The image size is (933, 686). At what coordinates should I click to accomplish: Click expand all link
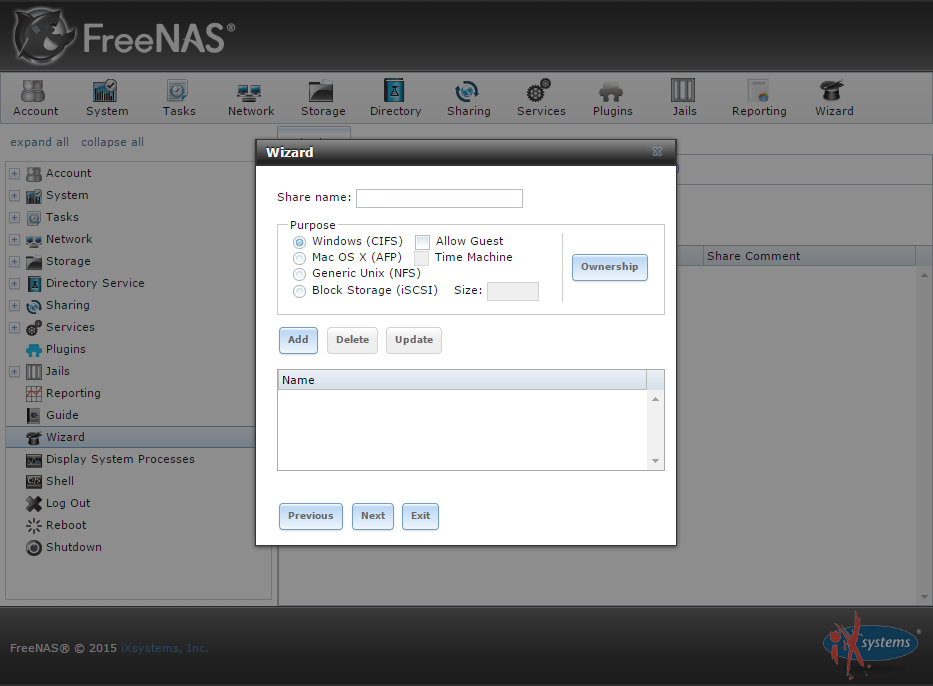tap(39, 142)
